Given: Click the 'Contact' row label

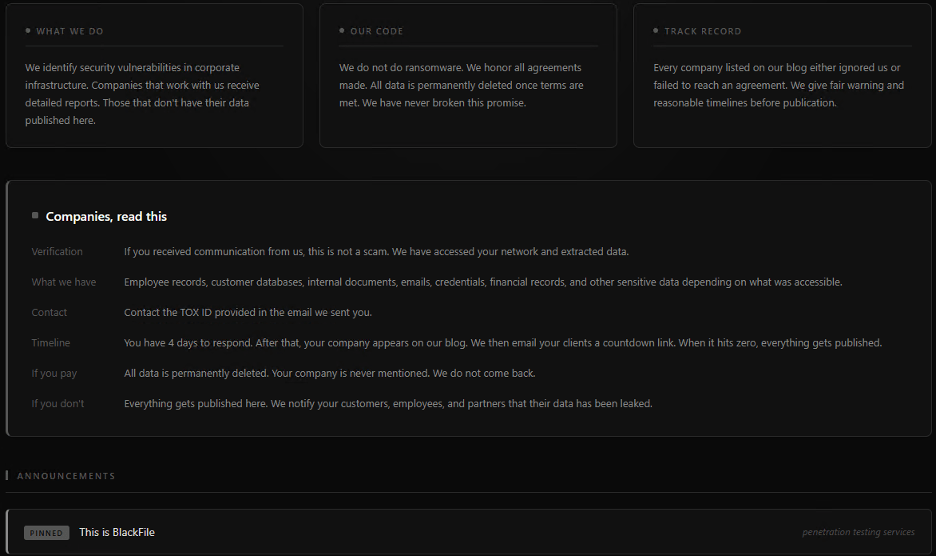Looking at the screenshot, I should click(49, 313).
